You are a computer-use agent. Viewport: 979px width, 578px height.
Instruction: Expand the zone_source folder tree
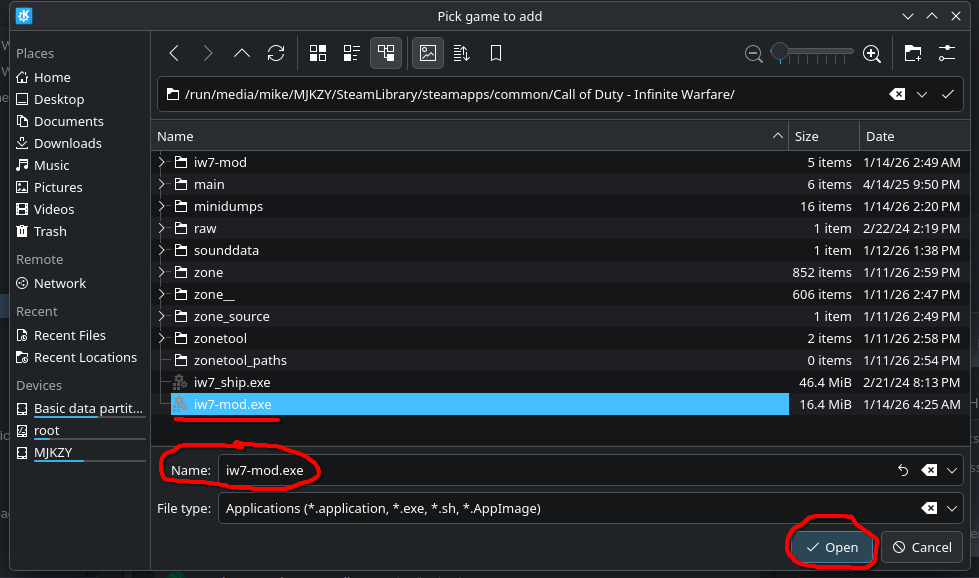[x=162, y=316]
